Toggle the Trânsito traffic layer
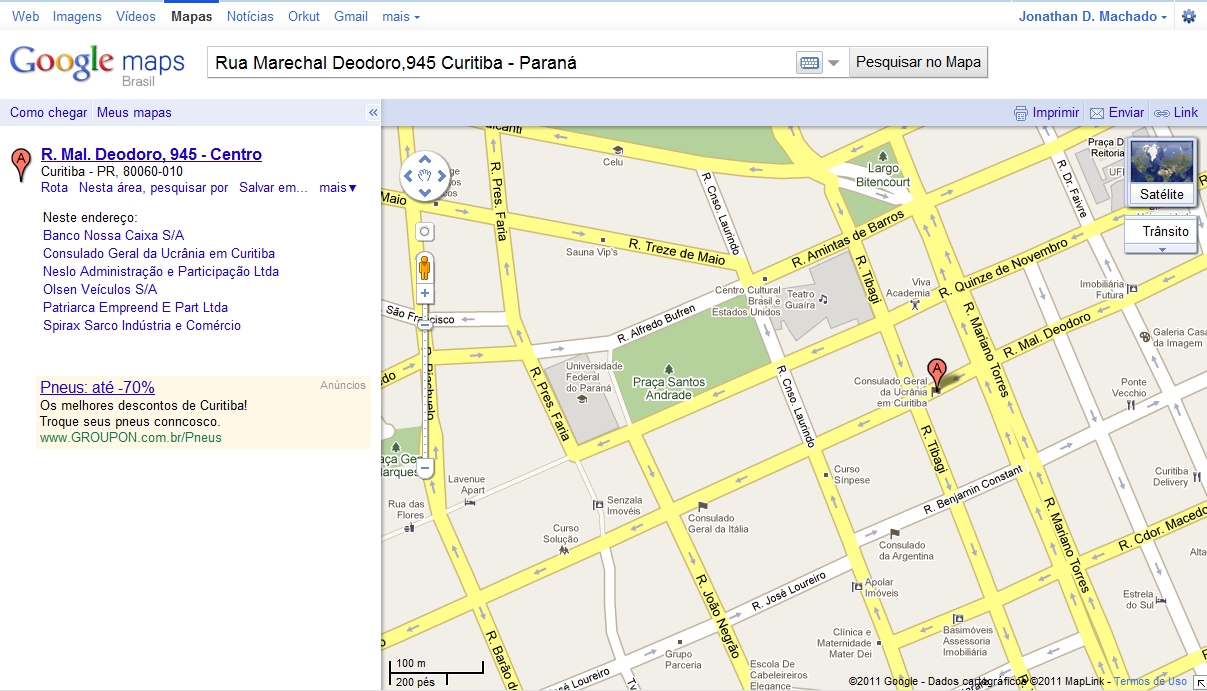 pyautogui.click(x=1161, y=232)
